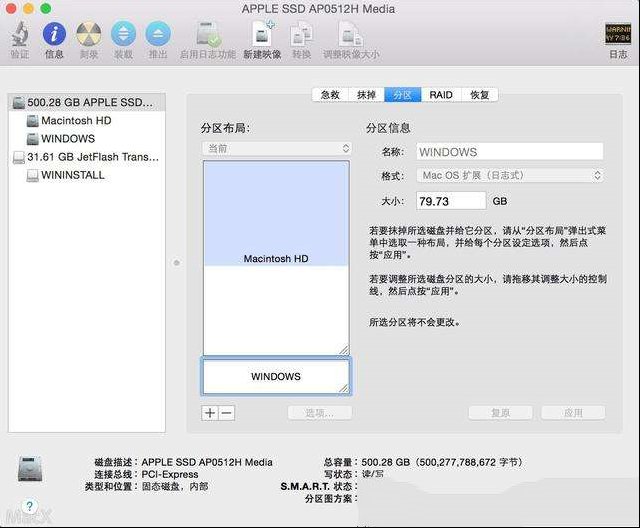Click the size field showing 79.73
The height and width of the screenshot is (528, 640).
(451, 201)
